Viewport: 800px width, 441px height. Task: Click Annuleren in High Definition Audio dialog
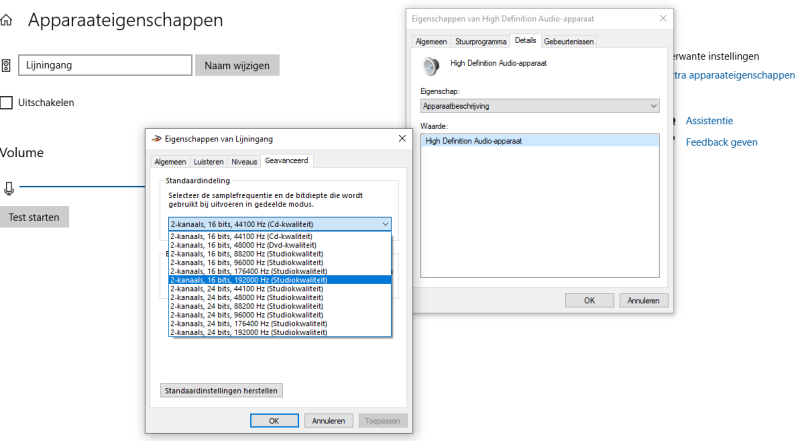643,301
